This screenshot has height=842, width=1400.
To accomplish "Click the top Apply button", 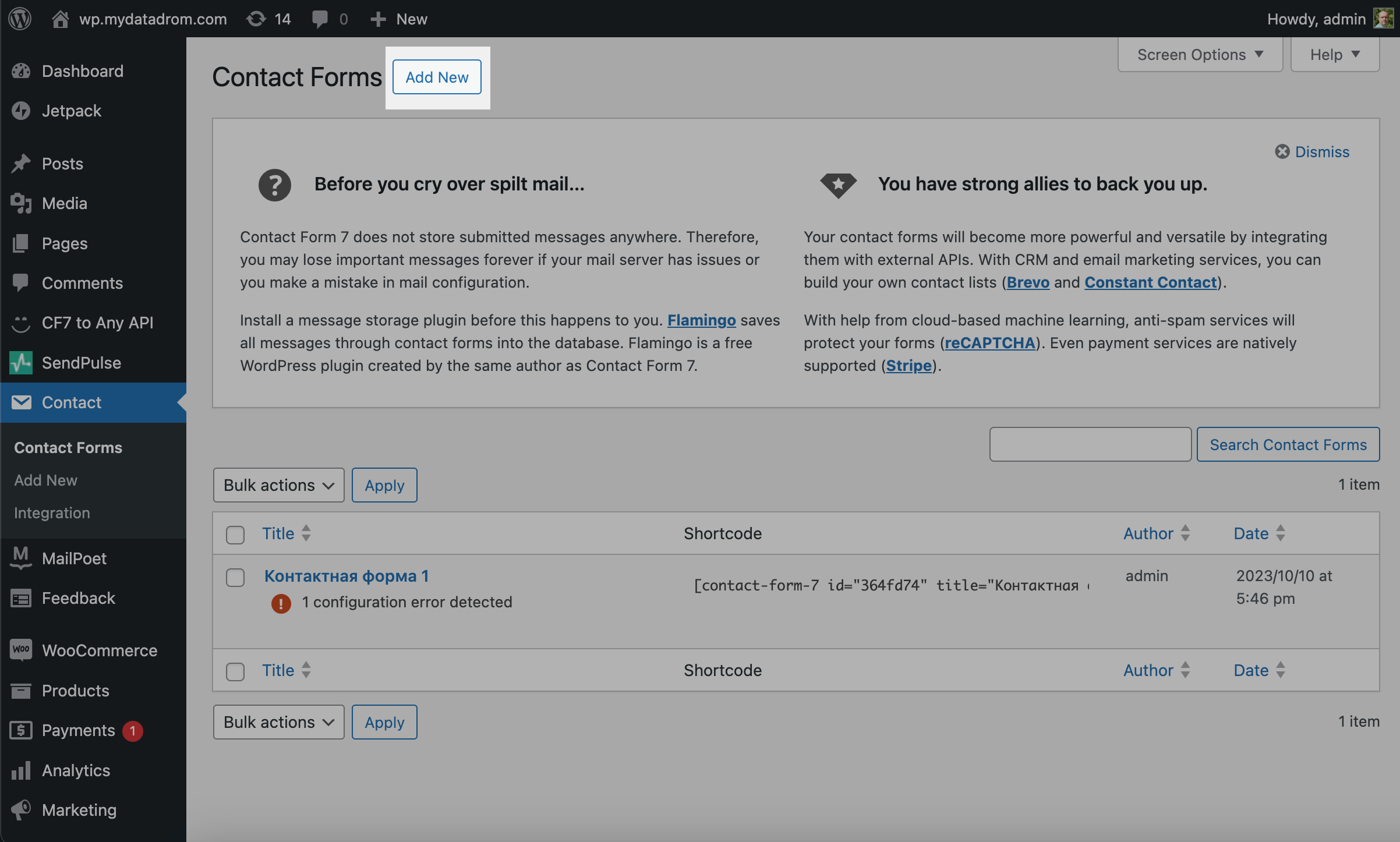I will [384, 485].
